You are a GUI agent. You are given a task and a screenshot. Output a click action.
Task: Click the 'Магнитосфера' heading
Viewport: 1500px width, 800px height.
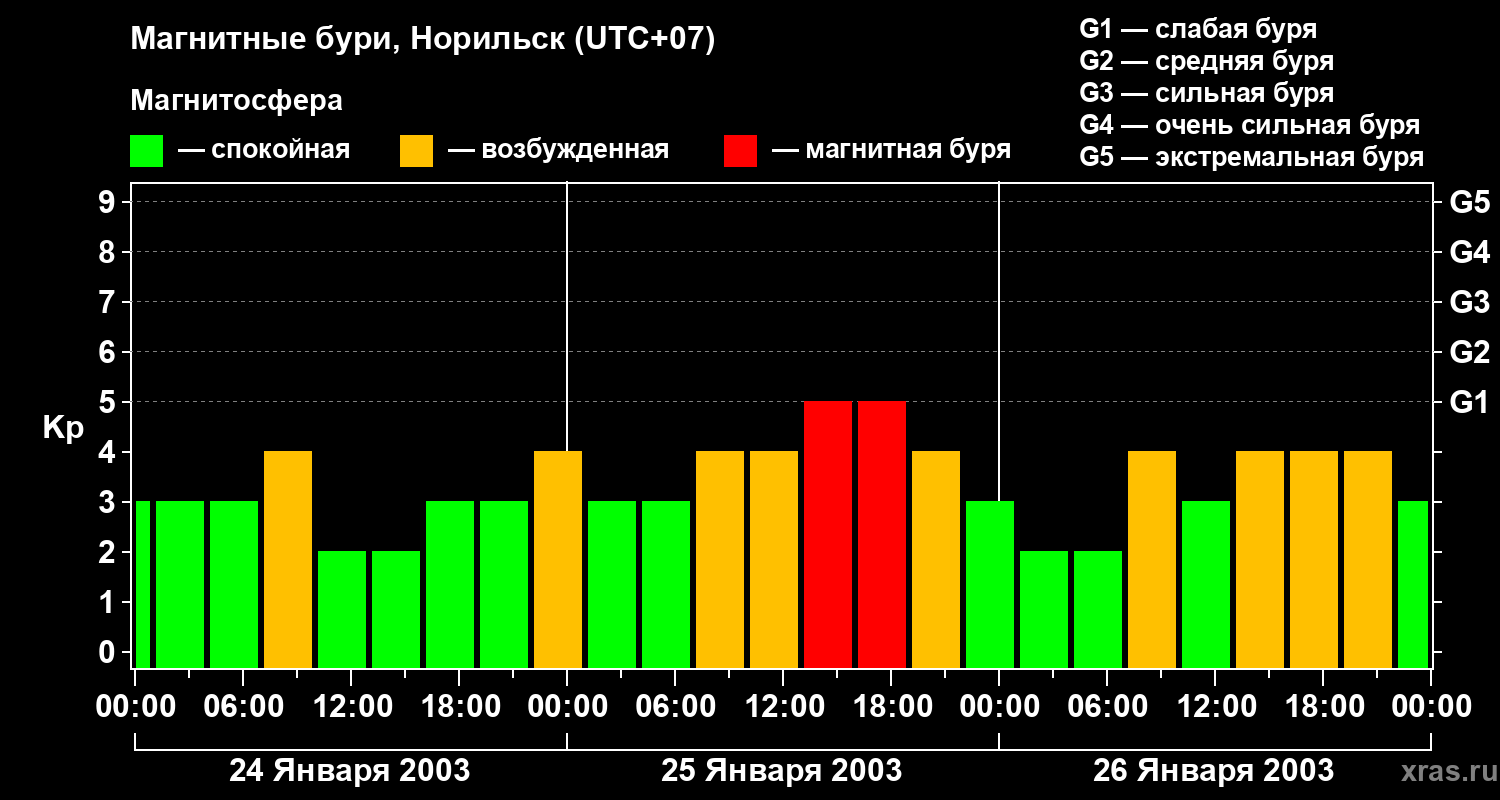(236, 101)
